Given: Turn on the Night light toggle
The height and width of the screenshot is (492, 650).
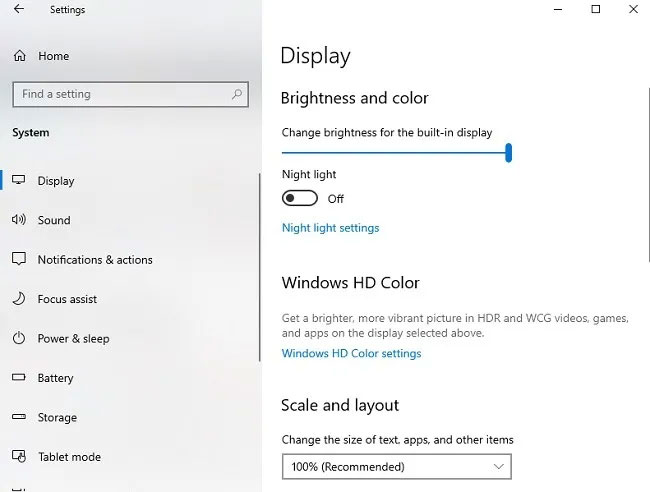Looking at the screenshot, I should click(x=300, y=198).
